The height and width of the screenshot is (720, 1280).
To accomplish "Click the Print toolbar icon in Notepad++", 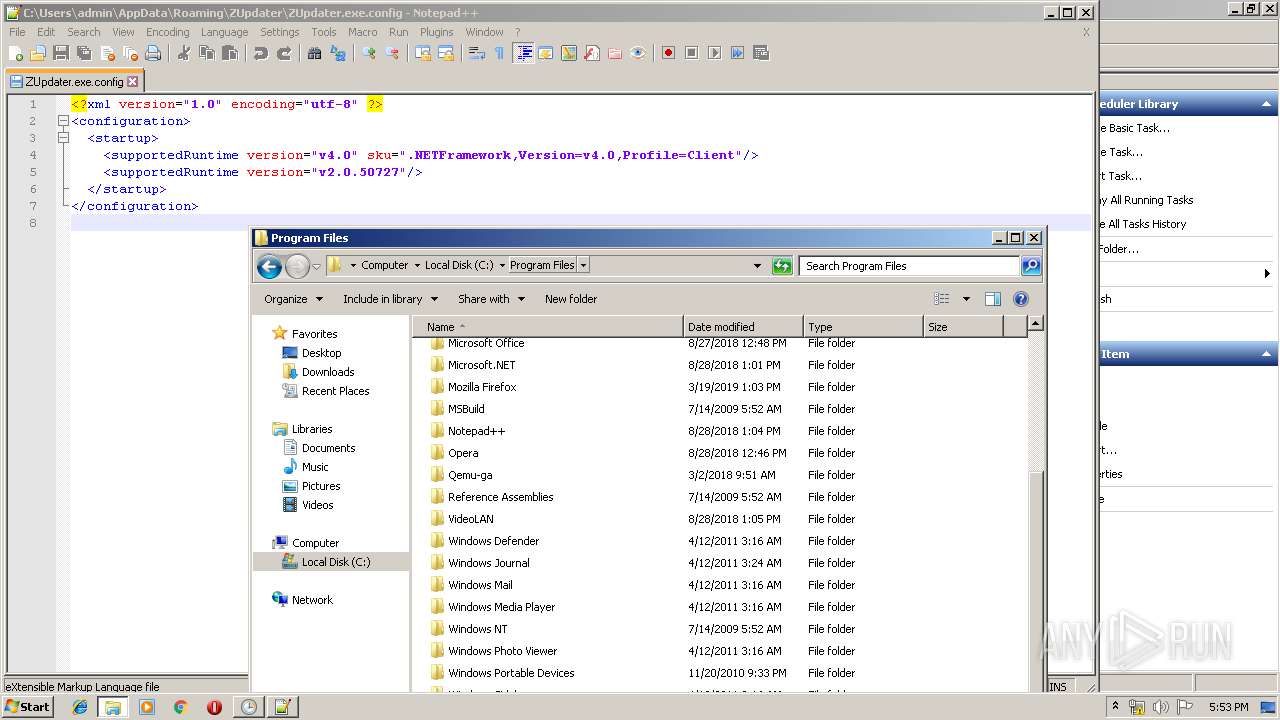I will click(153, 53).
